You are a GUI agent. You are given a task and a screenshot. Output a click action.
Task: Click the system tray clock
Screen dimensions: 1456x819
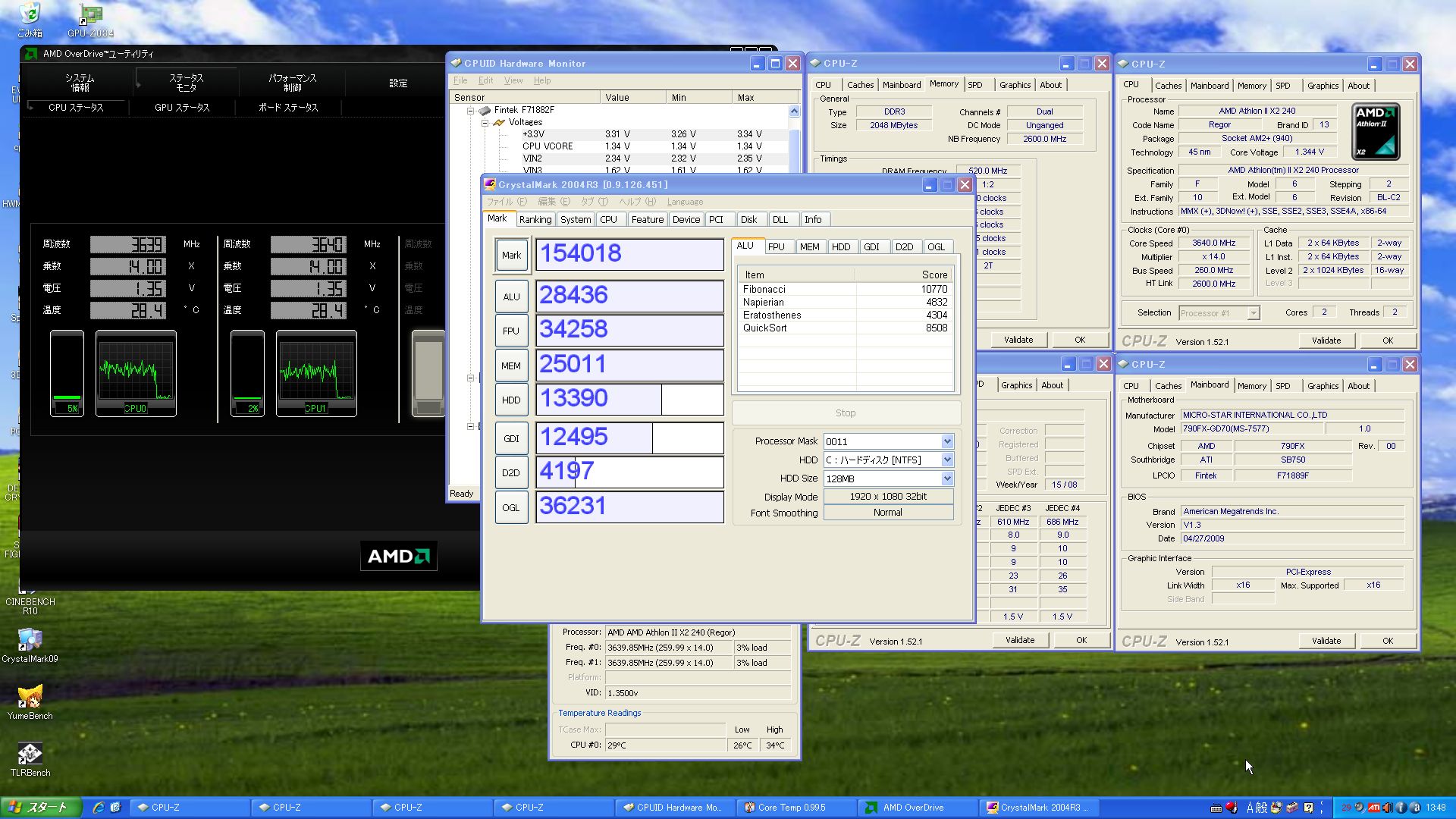[1435, 808]
